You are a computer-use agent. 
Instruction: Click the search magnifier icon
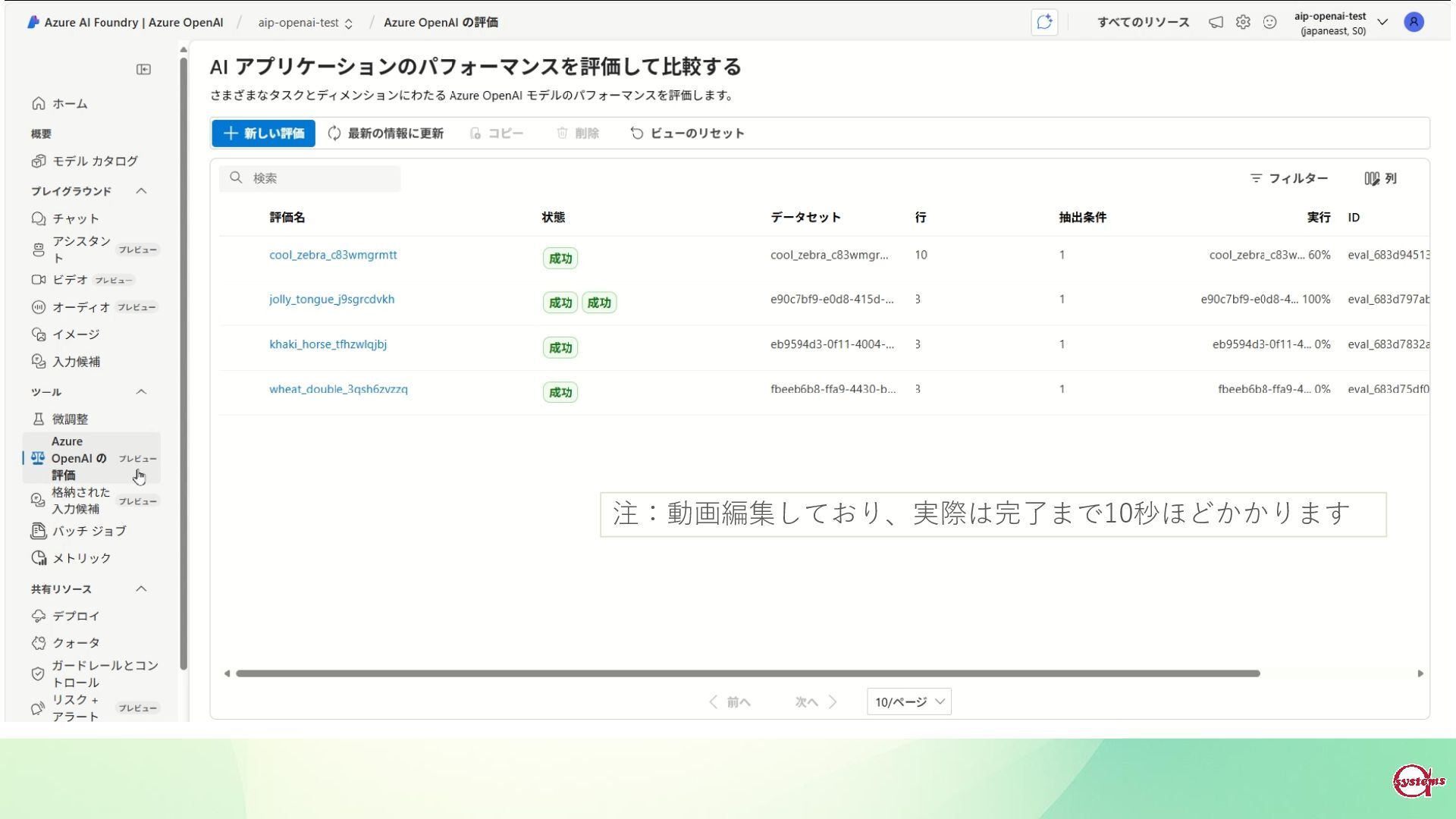[236, 177]
